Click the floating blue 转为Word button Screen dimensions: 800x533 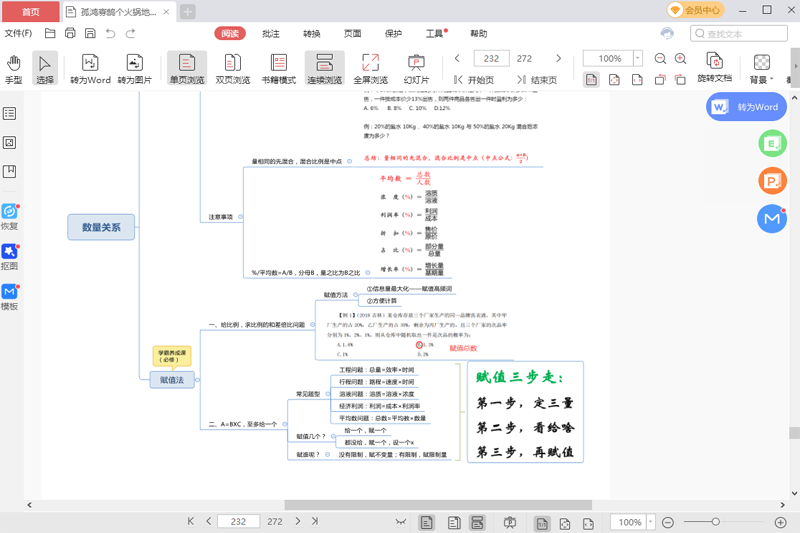746,107
